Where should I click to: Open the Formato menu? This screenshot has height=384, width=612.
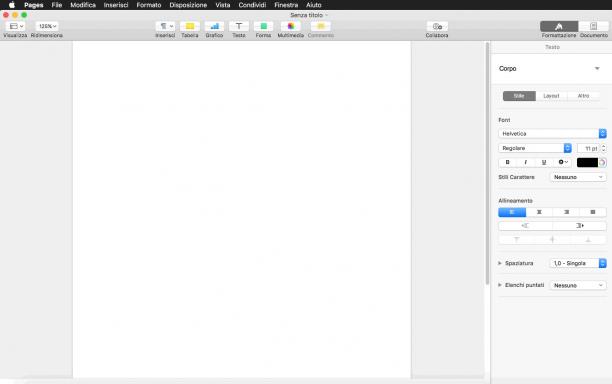pyautogui.click(x=149, y=5)
